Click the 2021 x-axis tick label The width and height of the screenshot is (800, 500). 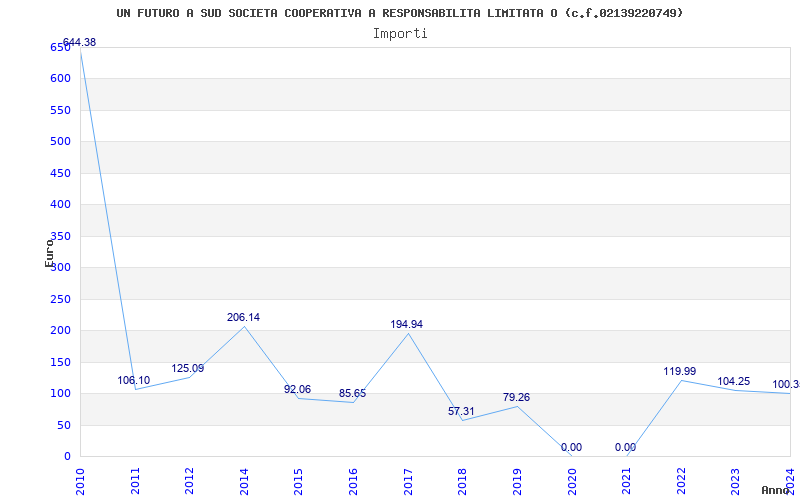click(627, 481)
